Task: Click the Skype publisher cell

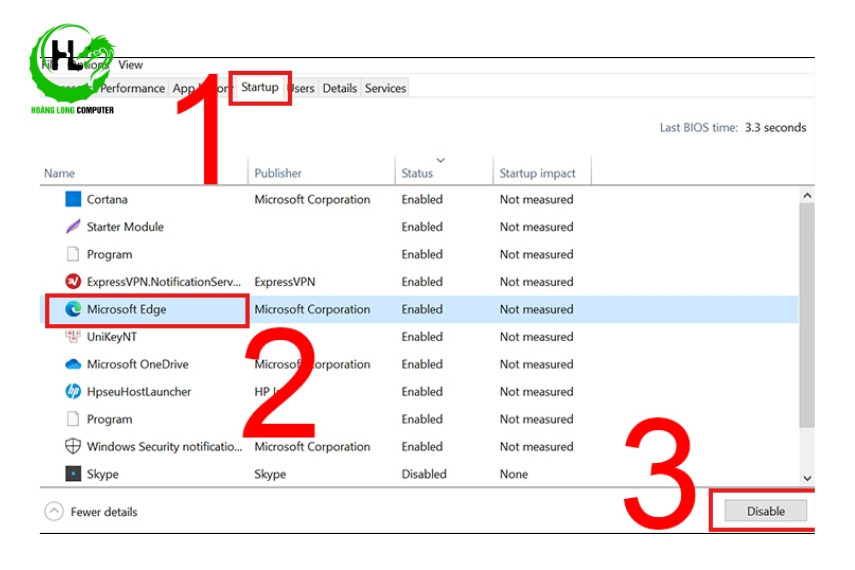Action: 270,474
